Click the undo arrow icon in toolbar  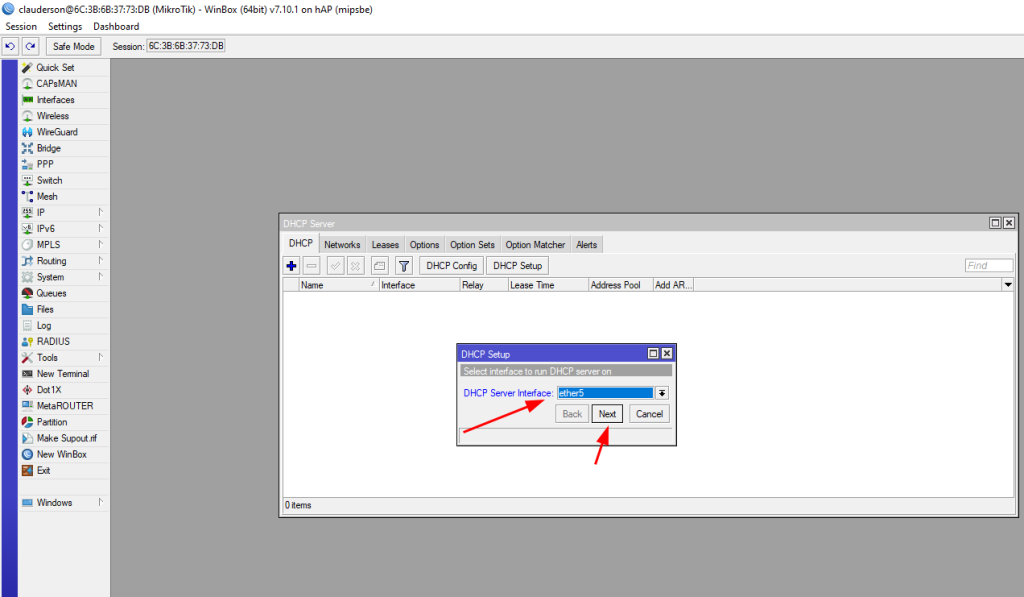[10, 46]
